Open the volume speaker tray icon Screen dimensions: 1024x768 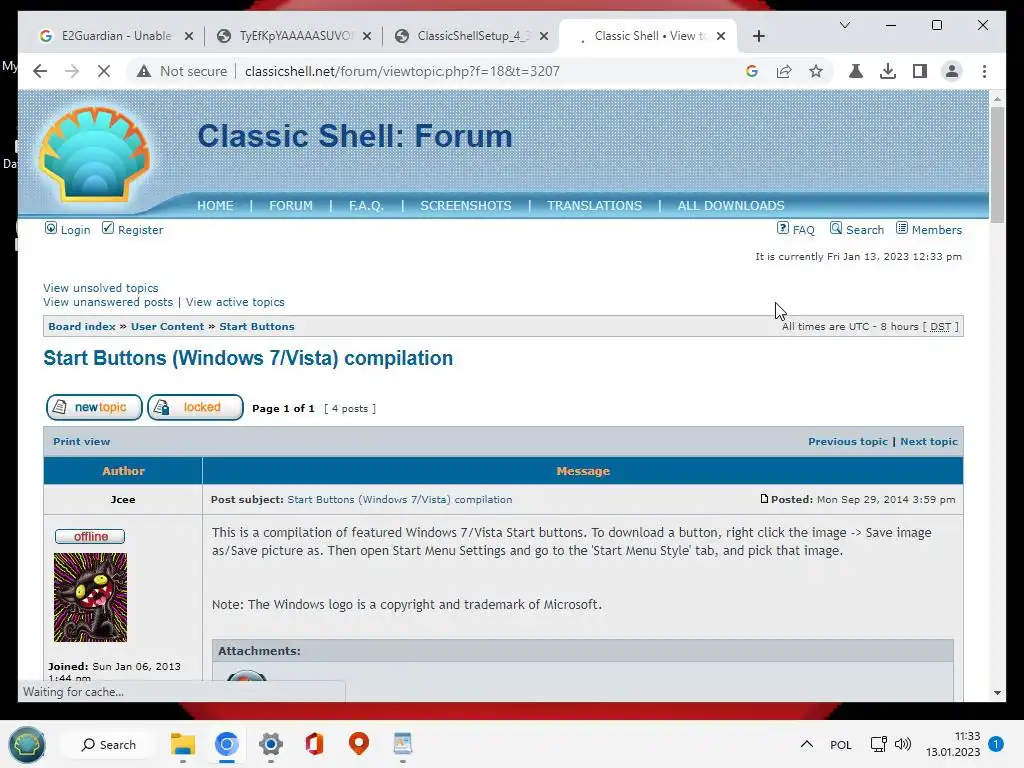pos(903,744)
